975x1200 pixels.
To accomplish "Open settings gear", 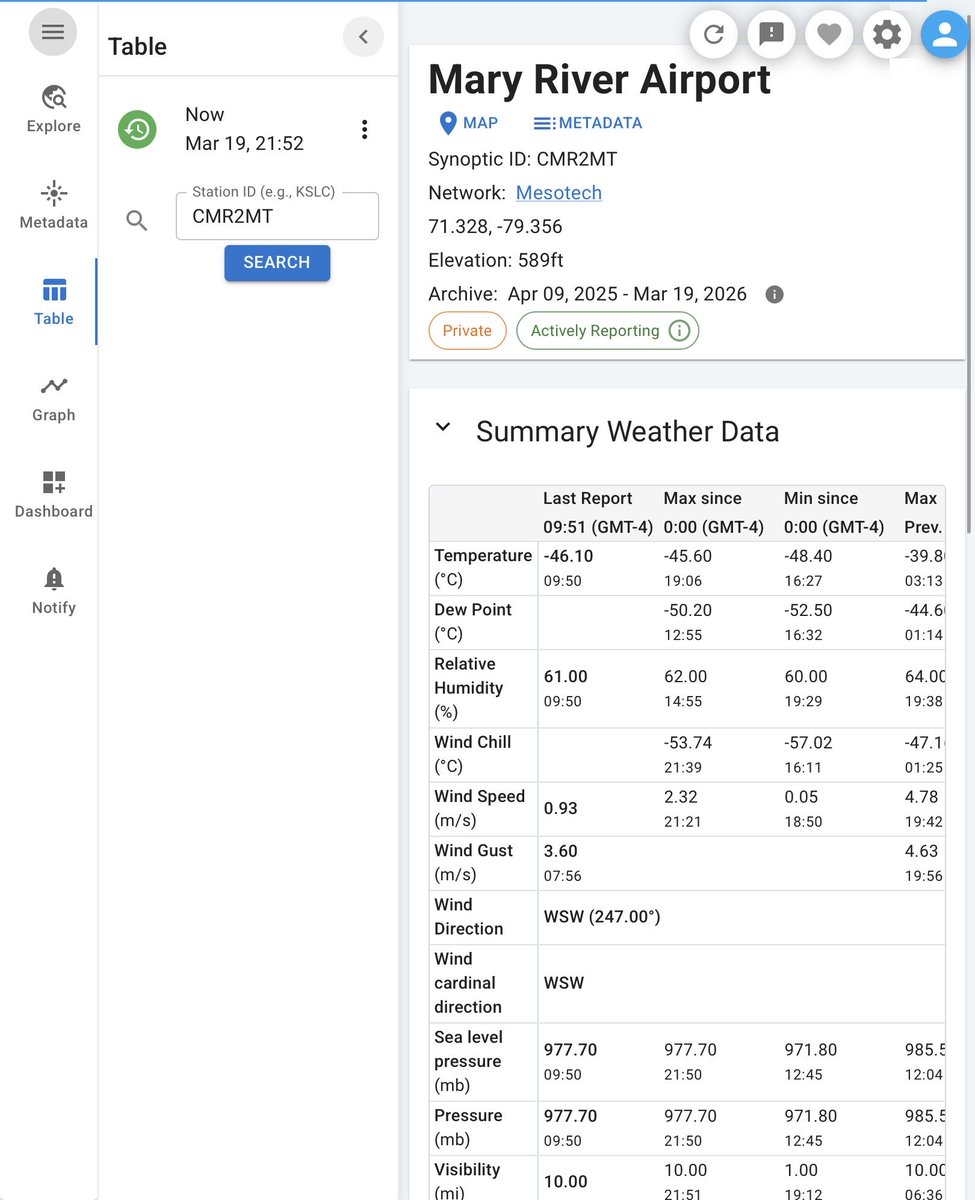I will pos(887,35).
